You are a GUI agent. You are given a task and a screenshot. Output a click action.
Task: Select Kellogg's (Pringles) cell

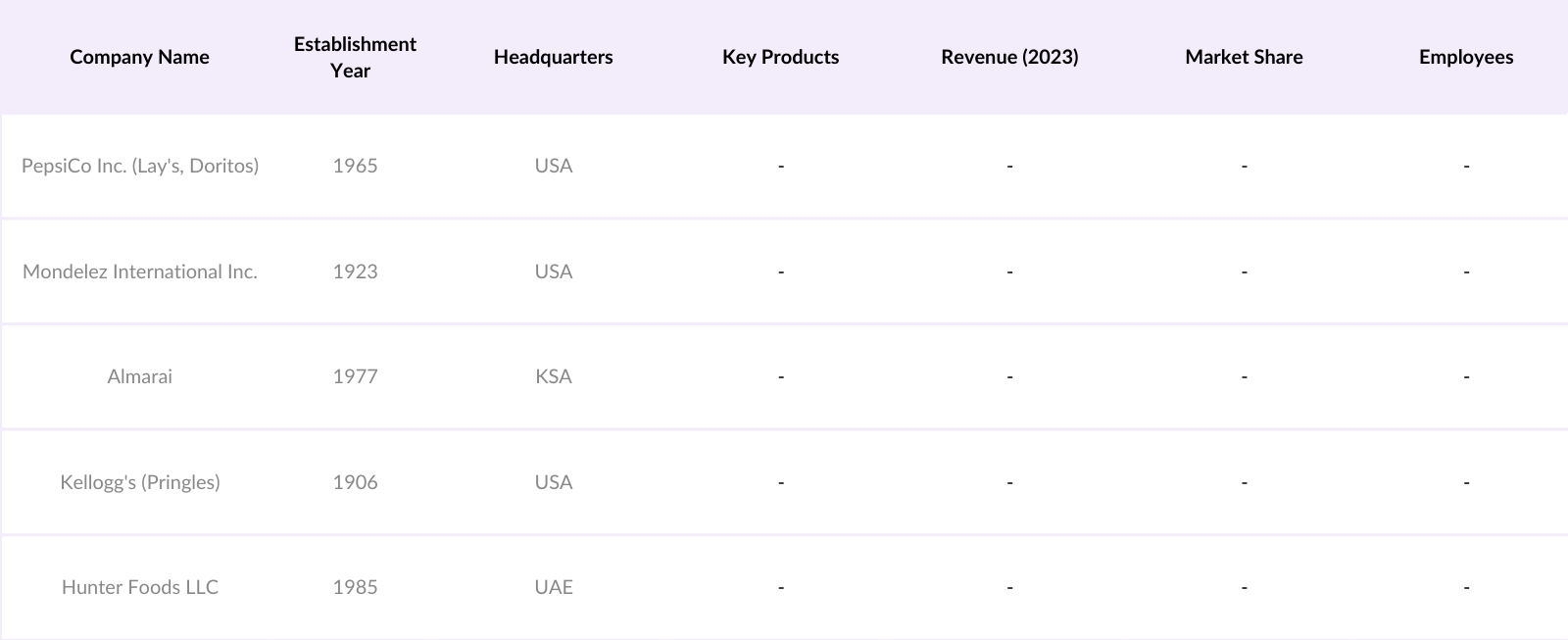(x=140, y=482)
